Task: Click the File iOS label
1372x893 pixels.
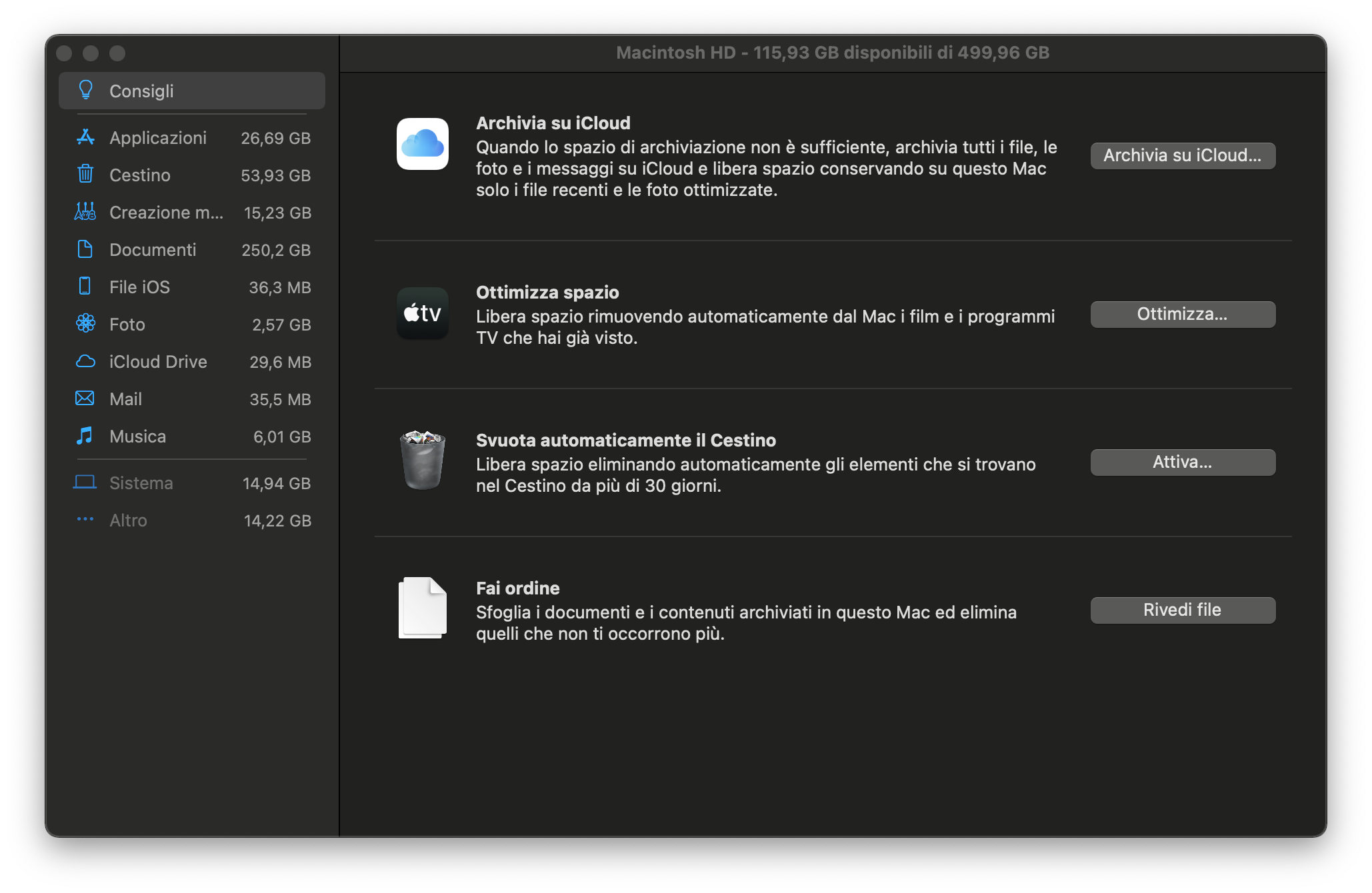Action: point(139,287)
